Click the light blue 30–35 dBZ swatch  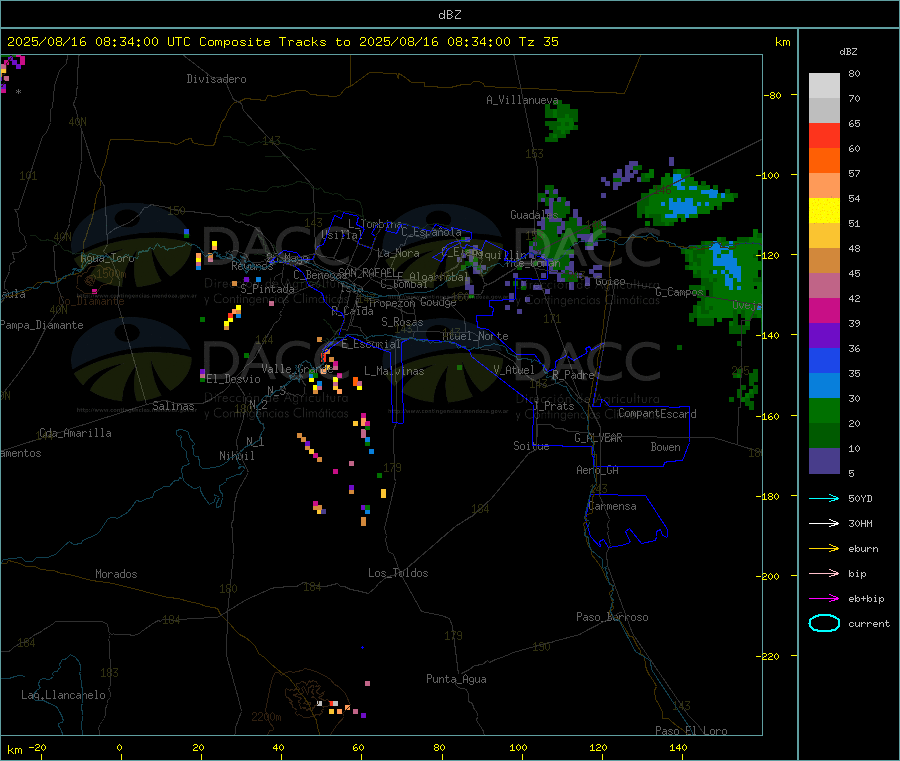824,386
